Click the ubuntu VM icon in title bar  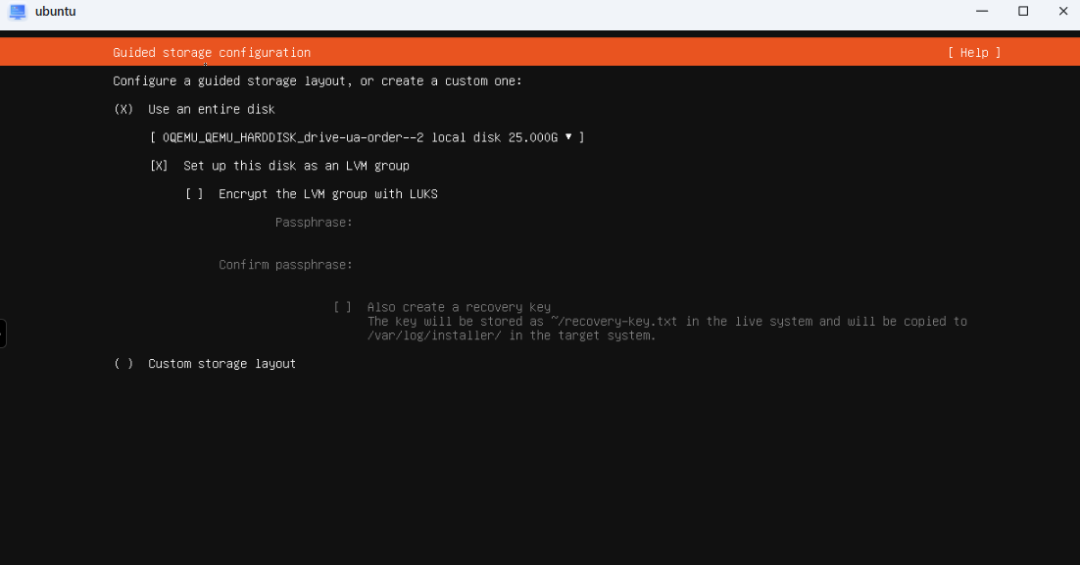click(x=17, y=12)
